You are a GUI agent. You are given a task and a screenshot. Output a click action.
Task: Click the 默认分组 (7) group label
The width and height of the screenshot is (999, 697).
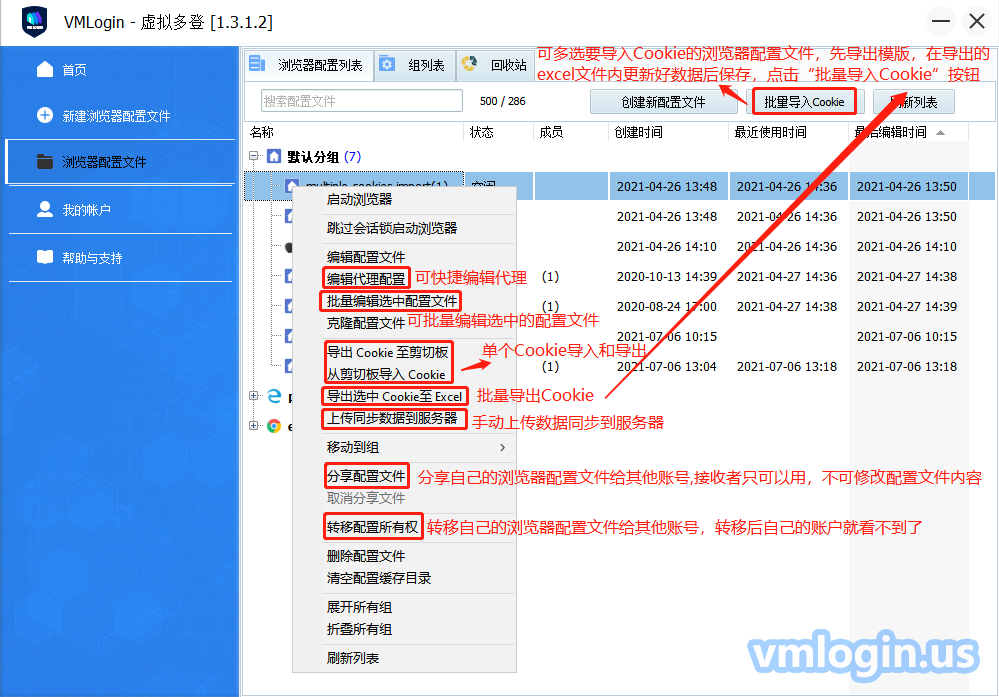tap(324, 157)
